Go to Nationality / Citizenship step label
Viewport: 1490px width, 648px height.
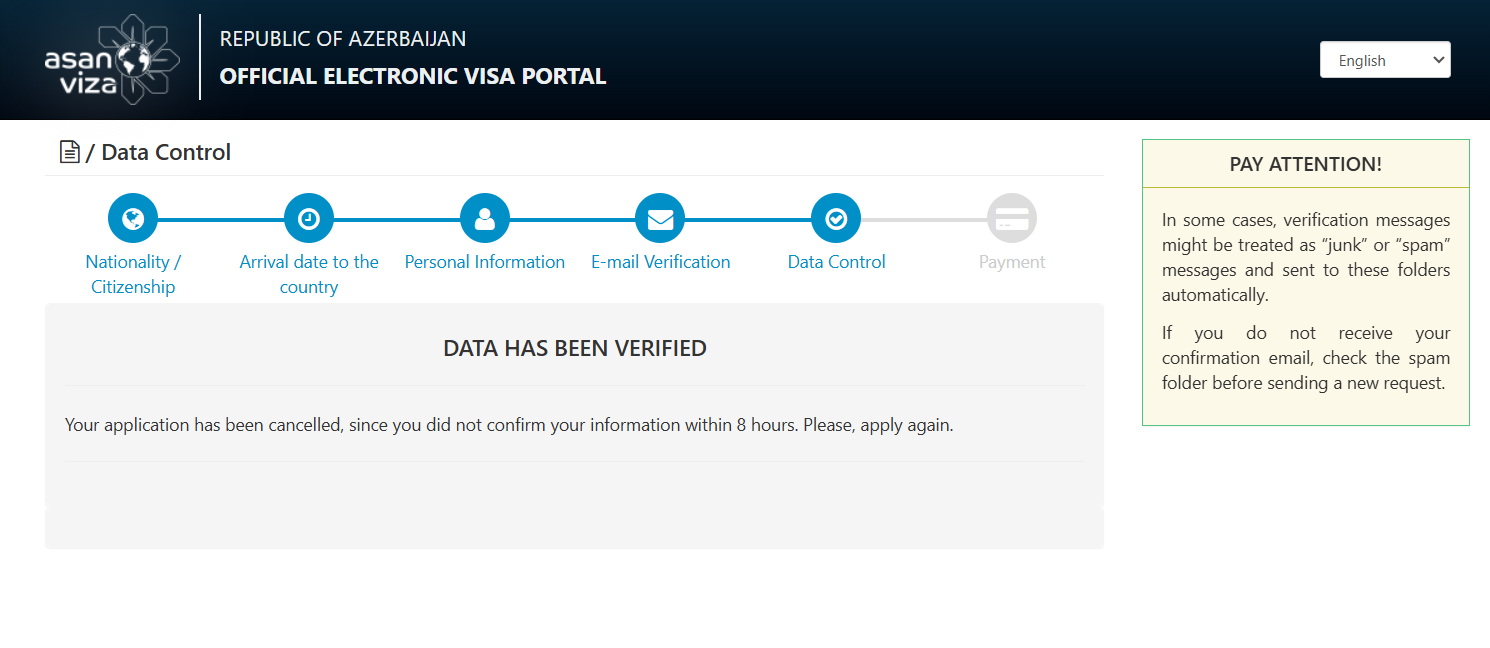click(x=133, y=274)
